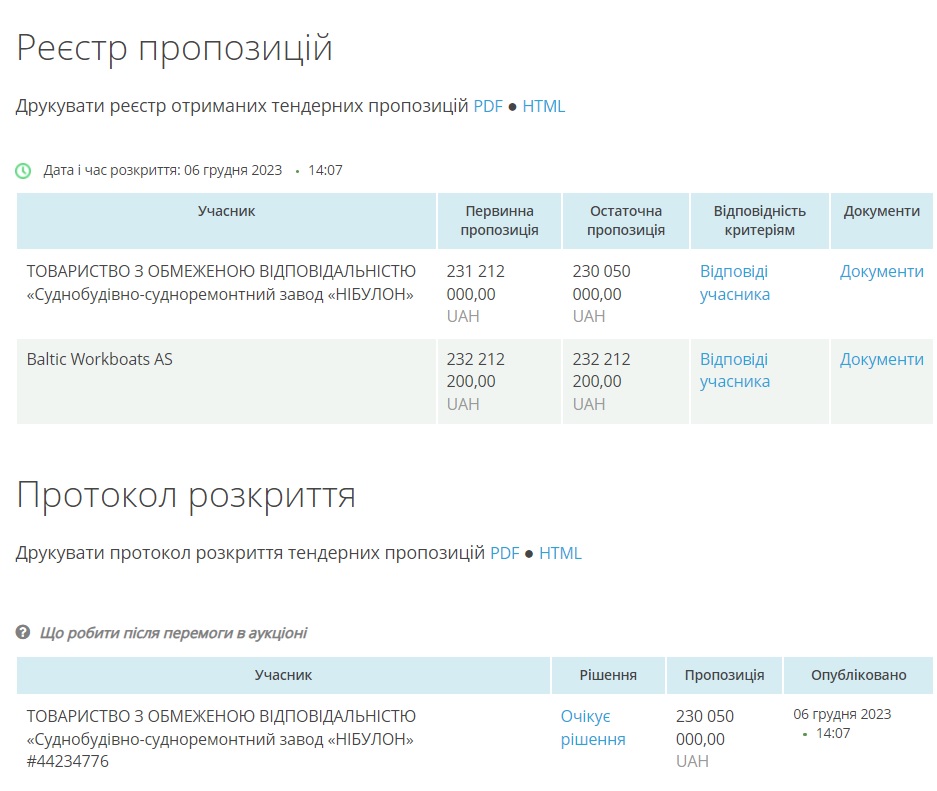Open HTML version of opening protocol

pos(560,553)
